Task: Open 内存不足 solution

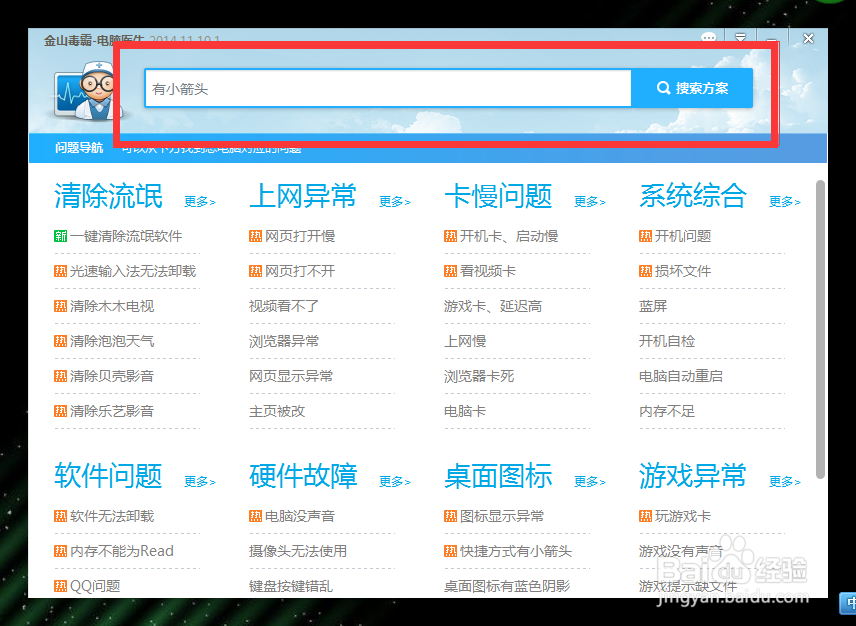Action: pos(667,411)
